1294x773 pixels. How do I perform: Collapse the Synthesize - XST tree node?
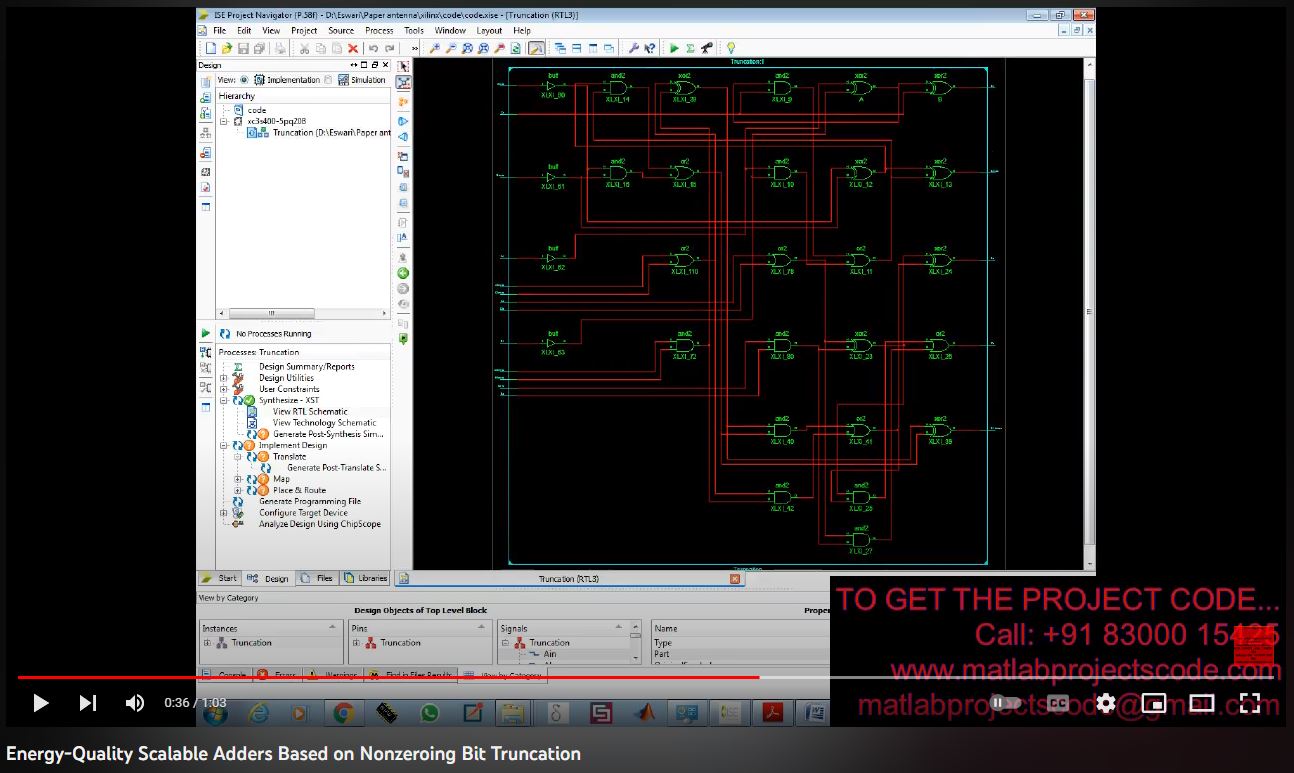[223, 400]
